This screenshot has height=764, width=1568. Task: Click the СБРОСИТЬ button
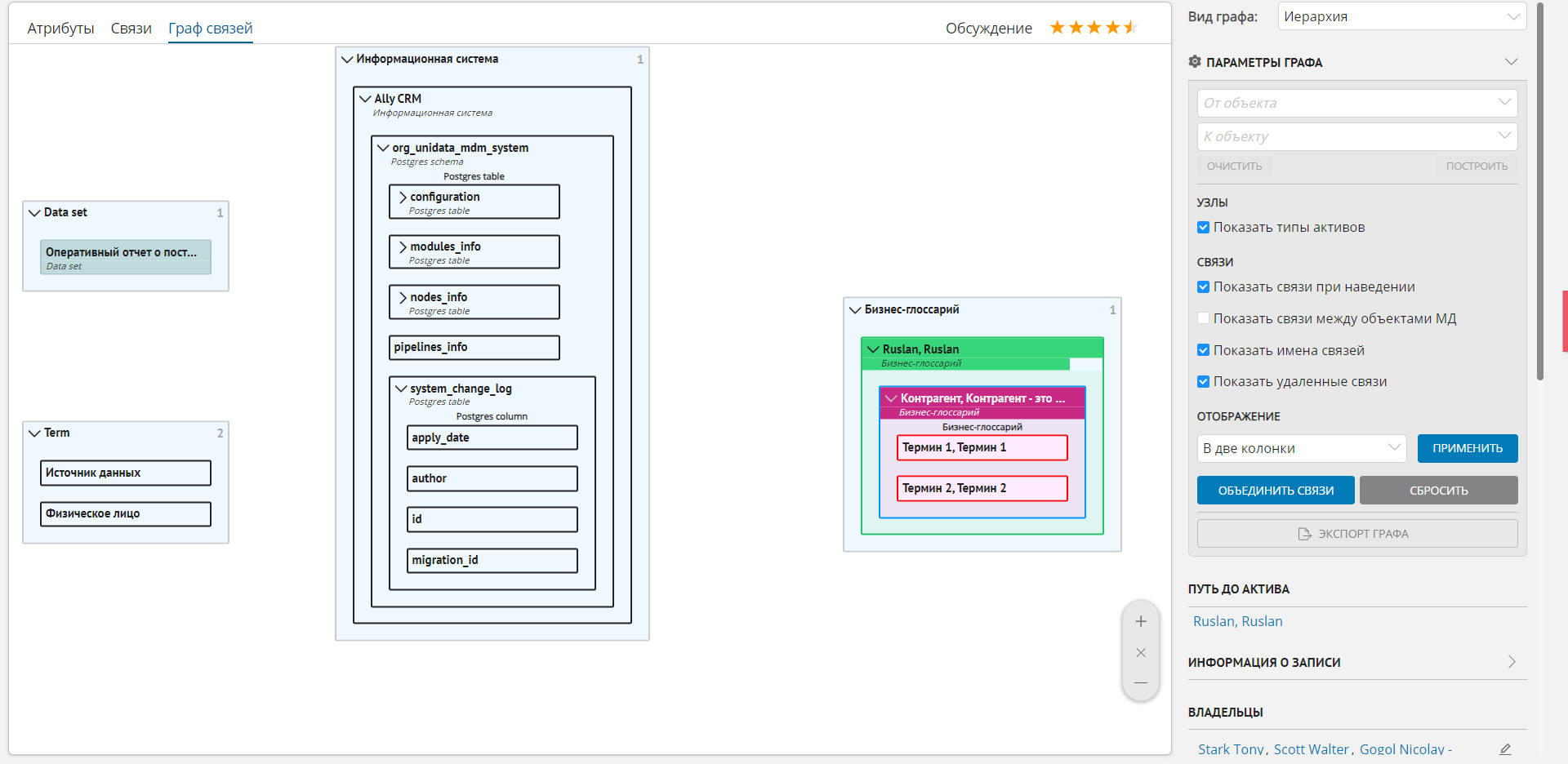click(1439, 490)
